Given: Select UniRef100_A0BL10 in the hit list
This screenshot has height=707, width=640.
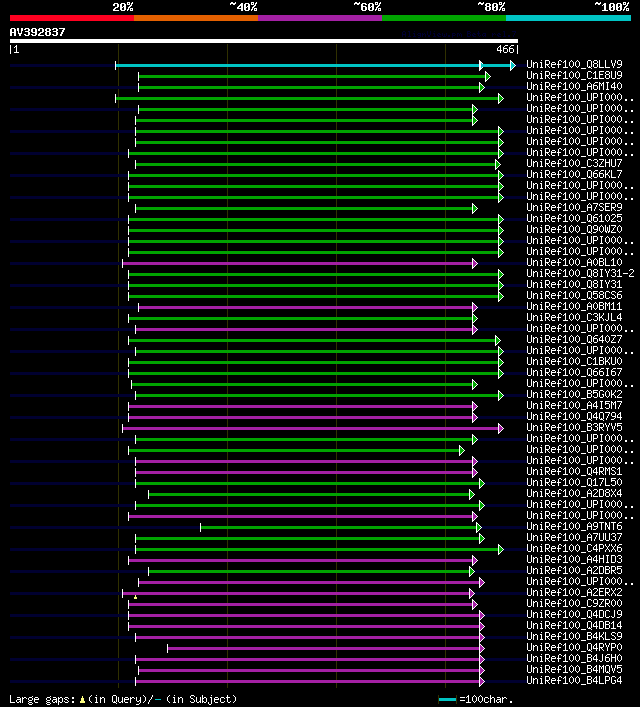Looking at the screenshot, I should tap(574, 262).
